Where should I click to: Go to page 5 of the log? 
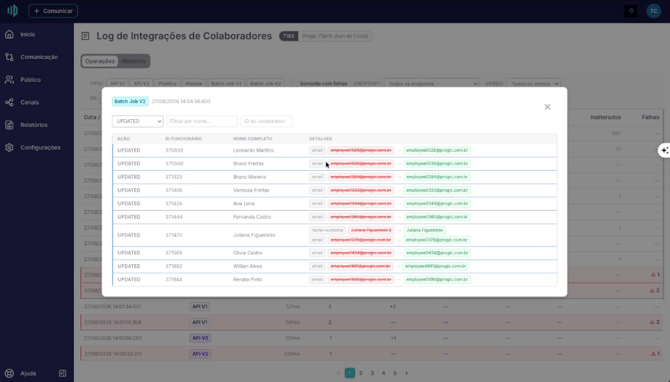[x=395, y=373]
